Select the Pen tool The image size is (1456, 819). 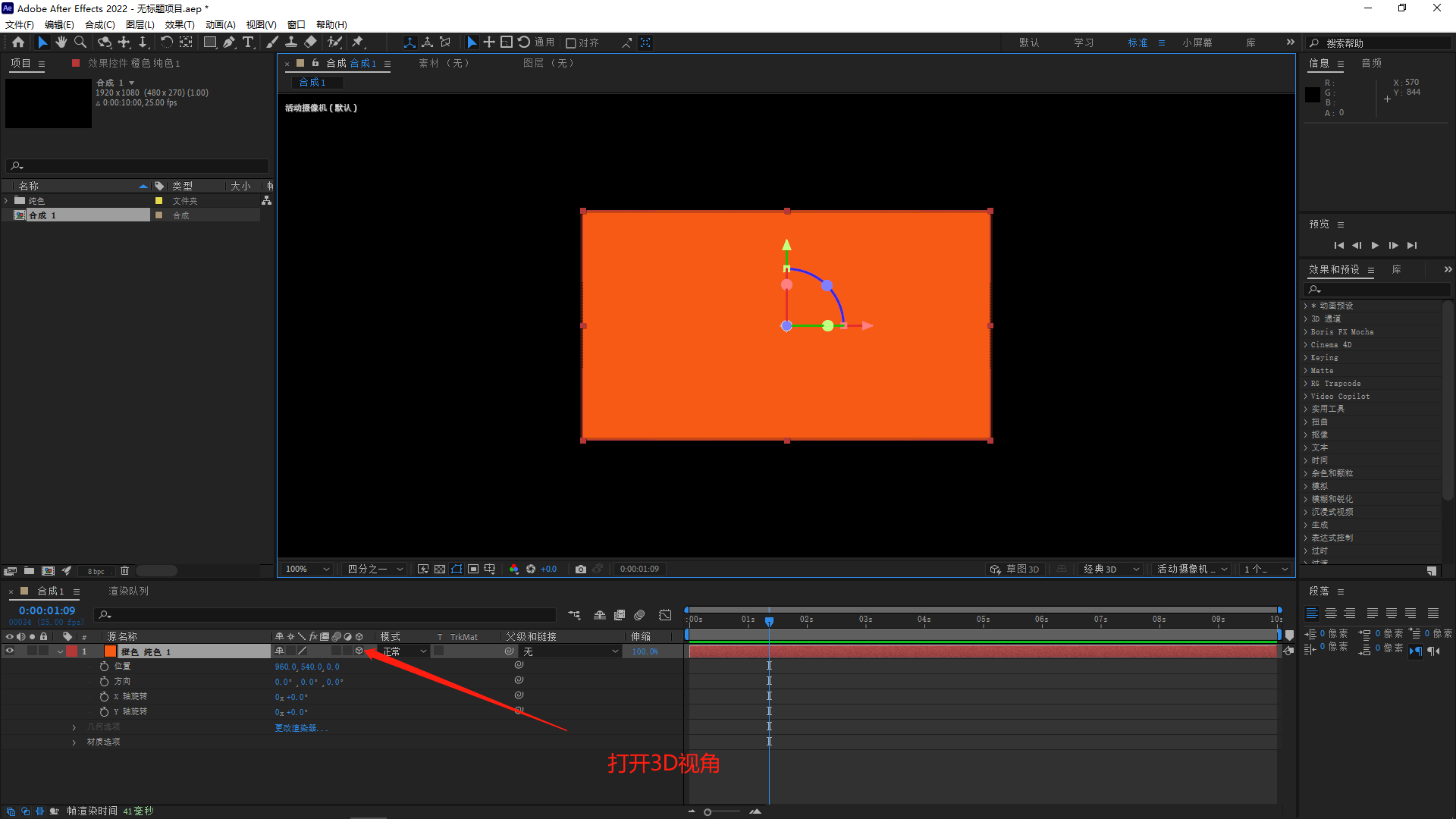pos(229,42)
